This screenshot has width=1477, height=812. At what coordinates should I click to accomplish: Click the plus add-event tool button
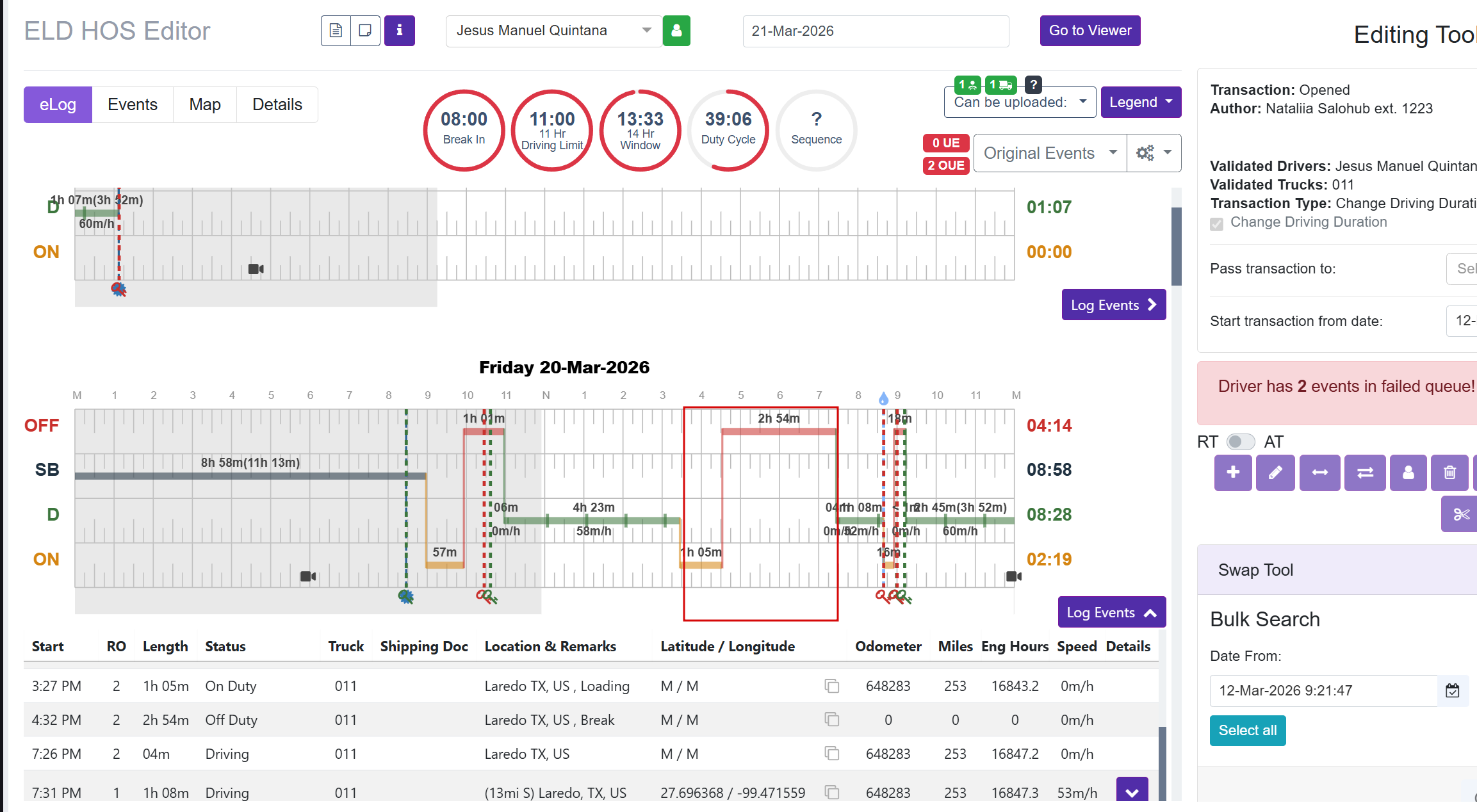coord(1232,473)
